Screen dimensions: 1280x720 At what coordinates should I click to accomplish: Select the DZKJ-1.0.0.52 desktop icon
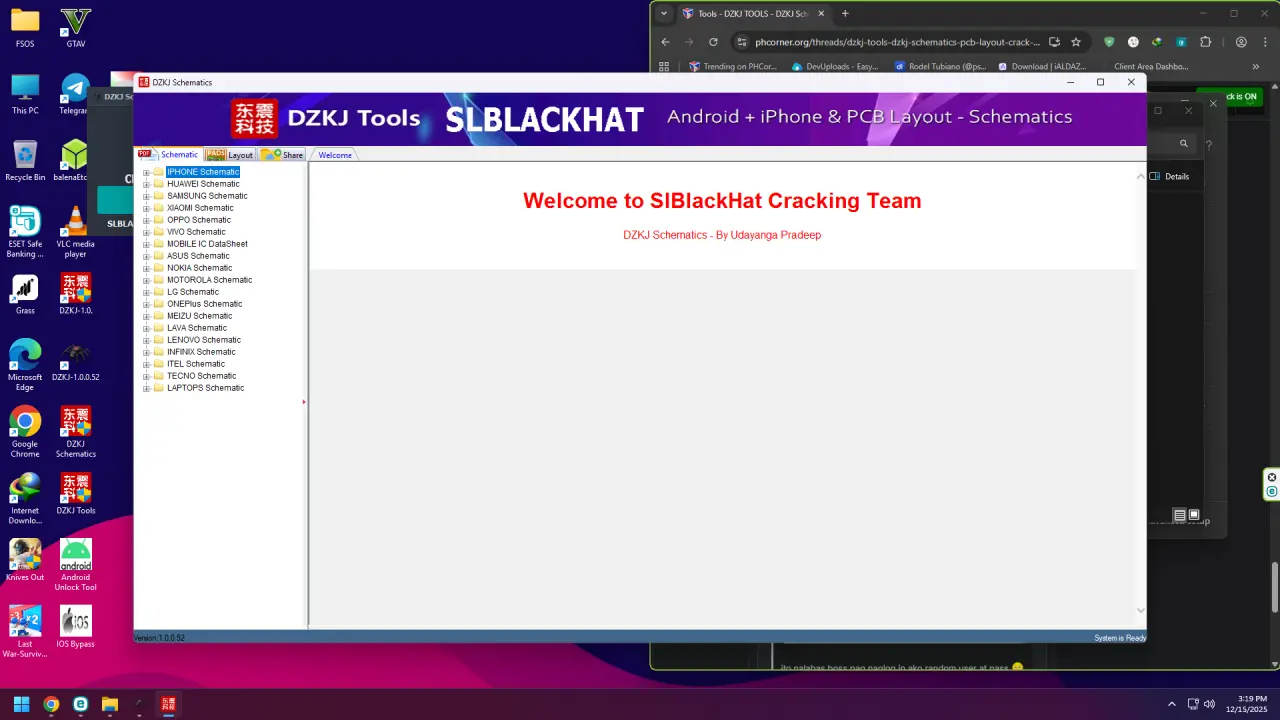click(x=76, y=361)
